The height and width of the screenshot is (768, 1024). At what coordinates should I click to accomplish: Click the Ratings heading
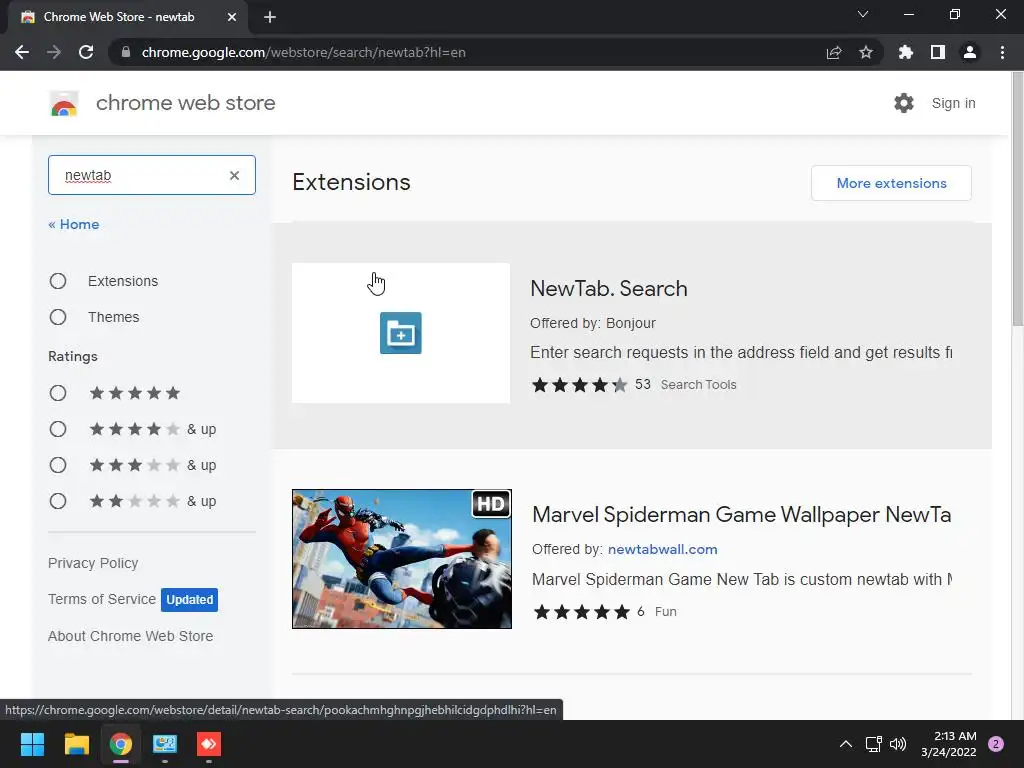pos(72,356)
